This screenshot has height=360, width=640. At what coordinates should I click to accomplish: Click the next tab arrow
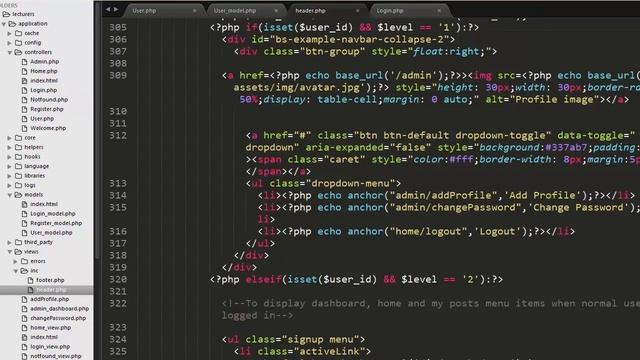pyautogui.click(x=116, y=9)
